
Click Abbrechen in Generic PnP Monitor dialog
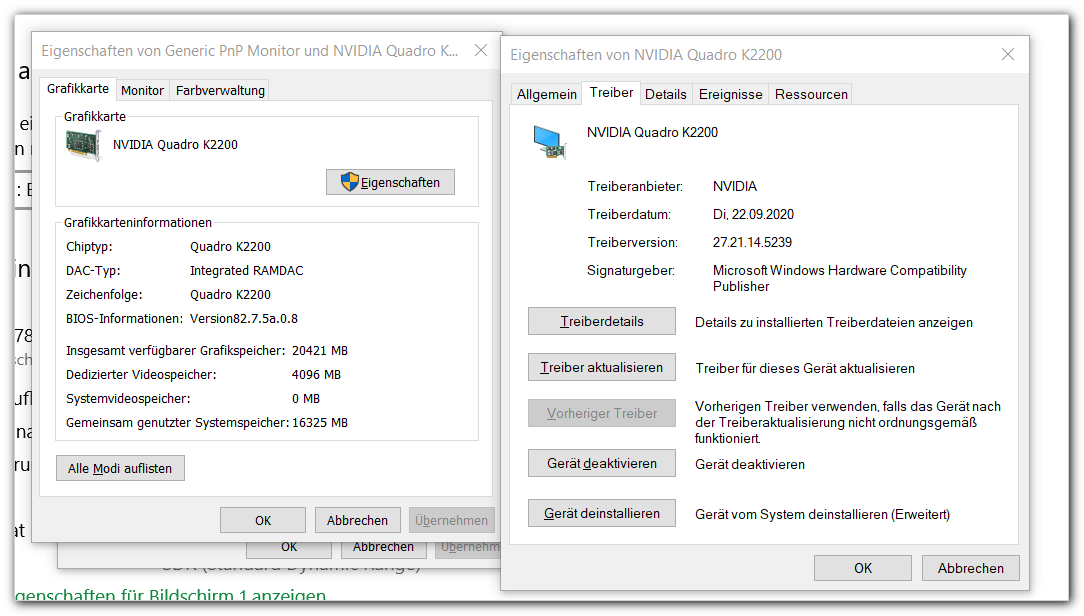357,521
